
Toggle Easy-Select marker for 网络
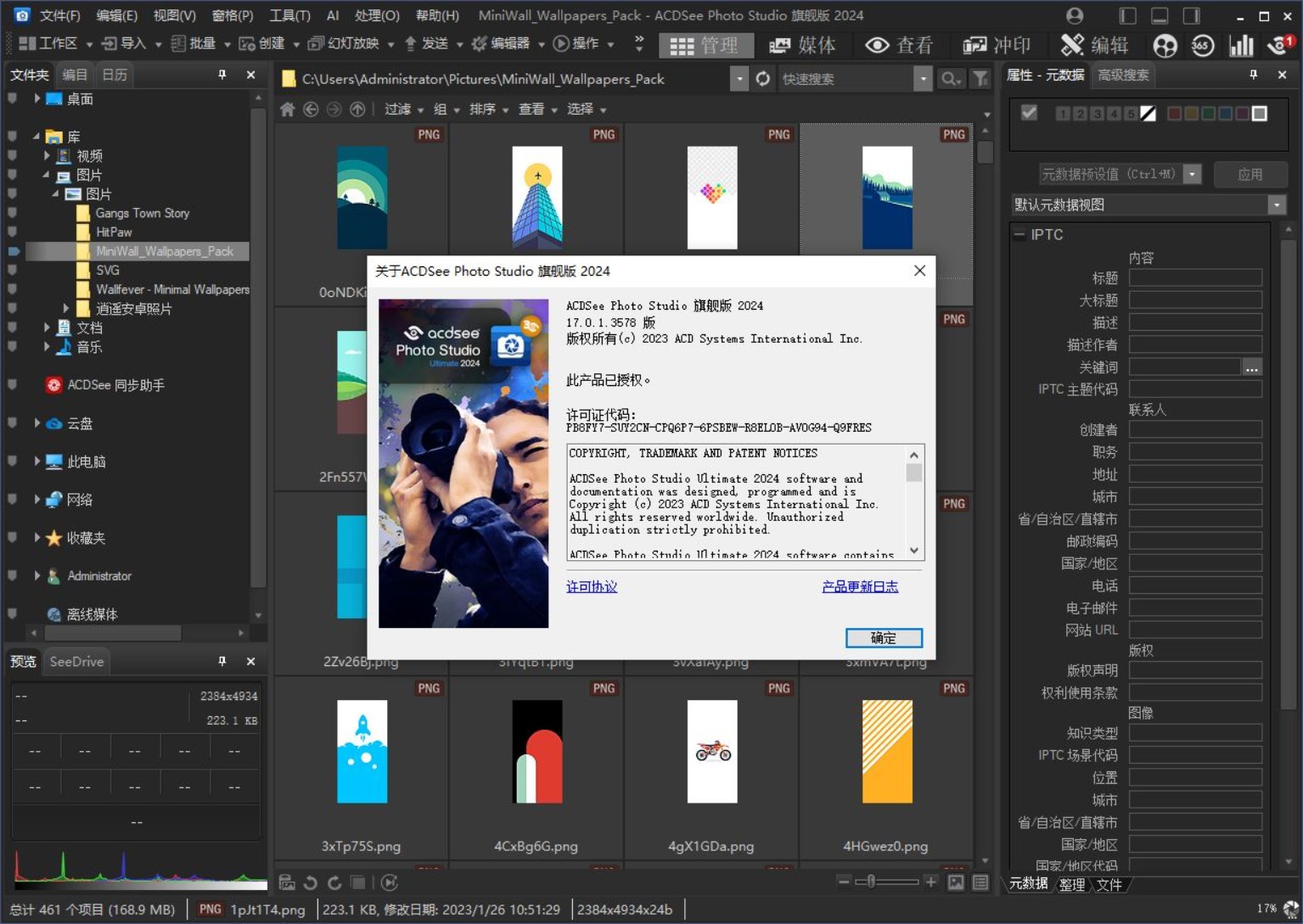[12, 499]
